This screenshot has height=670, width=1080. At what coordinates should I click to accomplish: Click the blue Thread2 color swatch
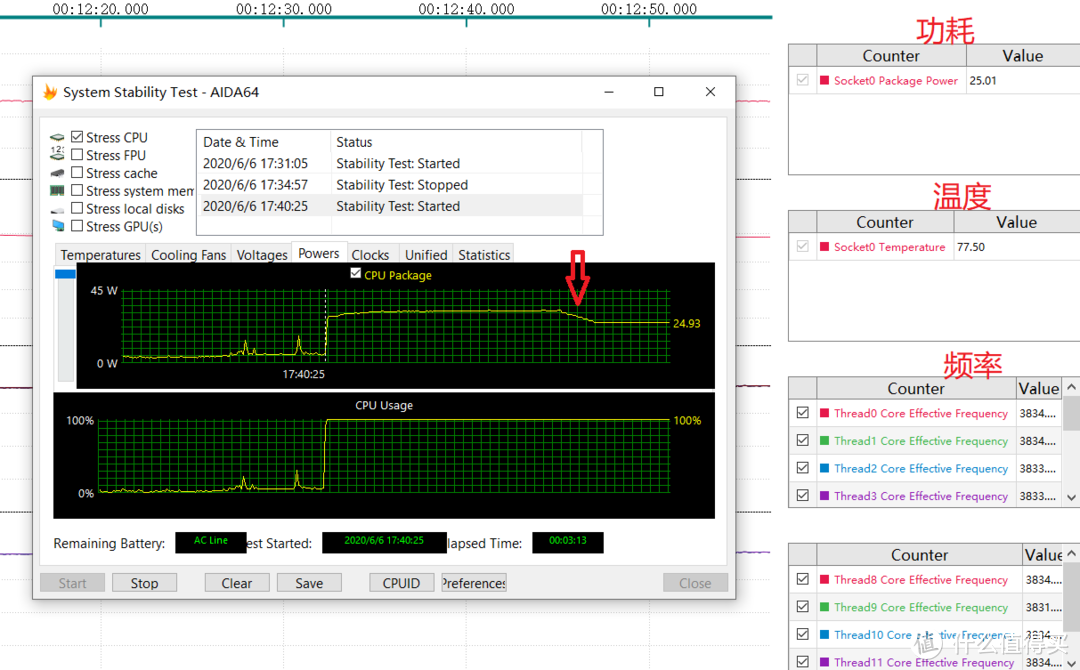[824, 468]
